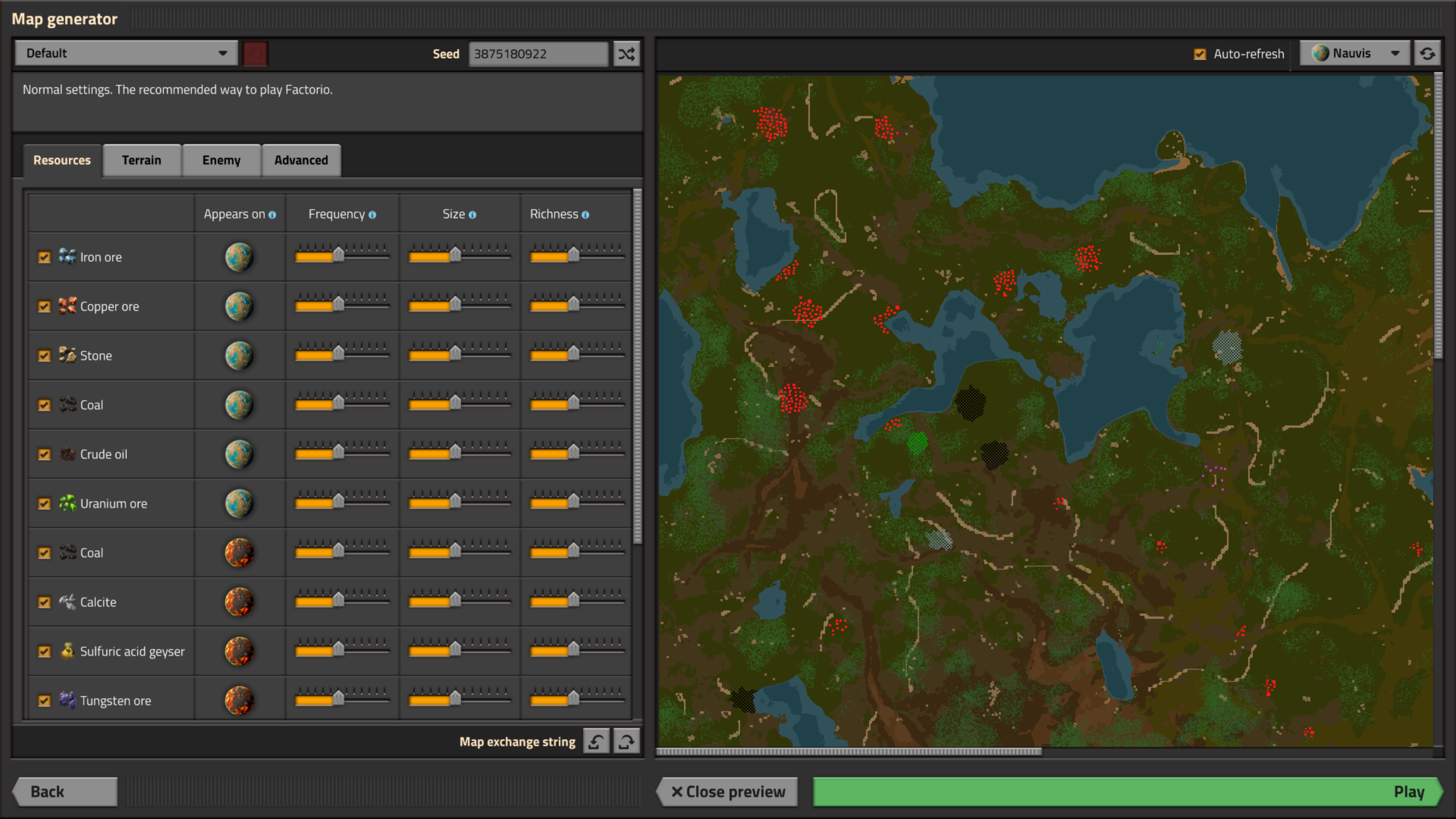Open the Default preset dropdown
The width and height of the screenshot is (1456, 819).
click(x=126, y=53)
